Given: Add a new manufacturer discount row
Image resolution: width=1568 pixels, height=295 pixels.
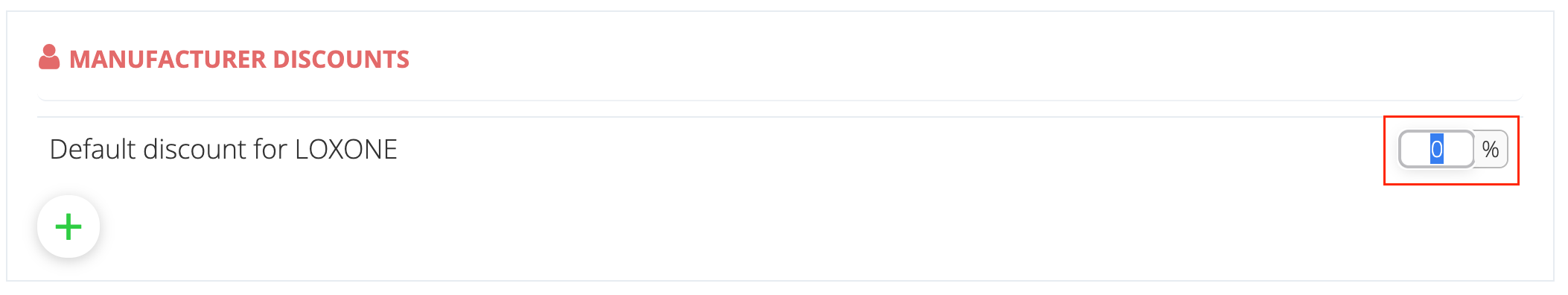Looking at the screenshot, I should 68,226.
